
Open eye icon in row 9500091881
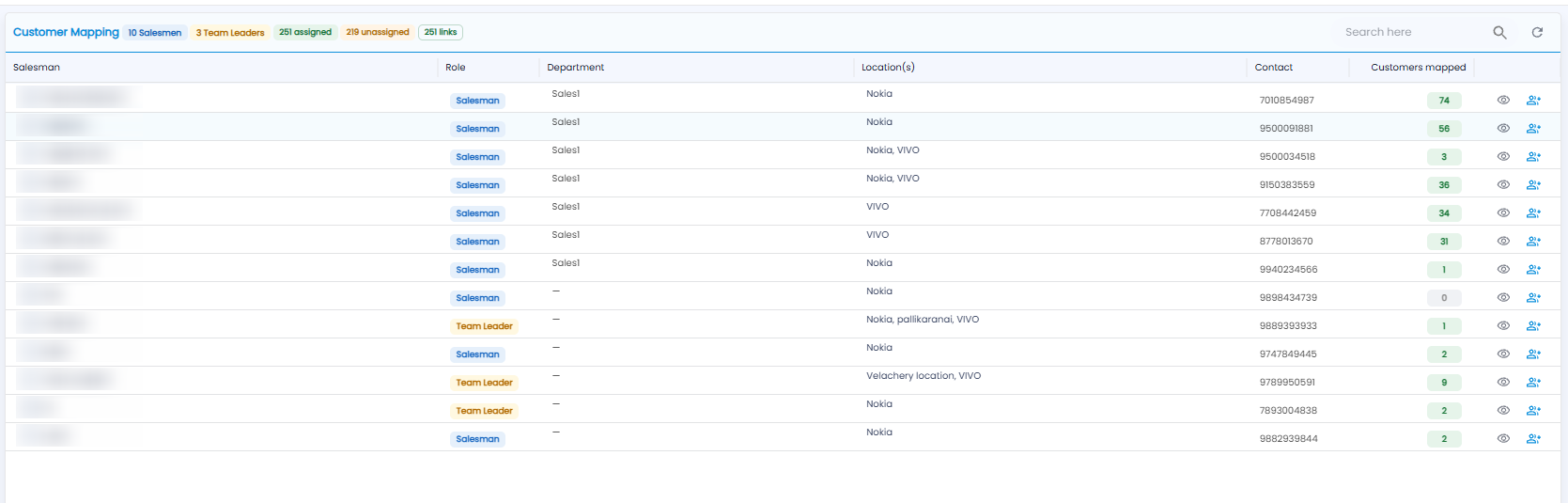(x=1503, y=128)
